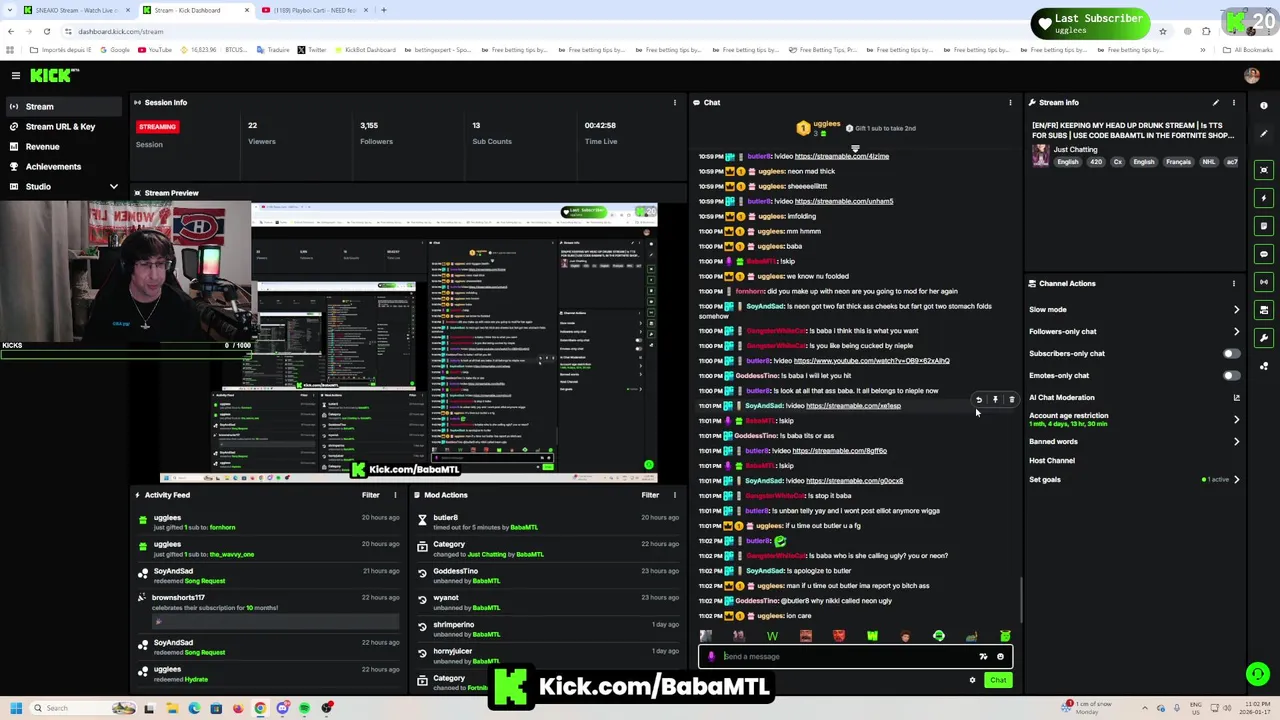Click KickBot Dashboard bookmark

365,50
